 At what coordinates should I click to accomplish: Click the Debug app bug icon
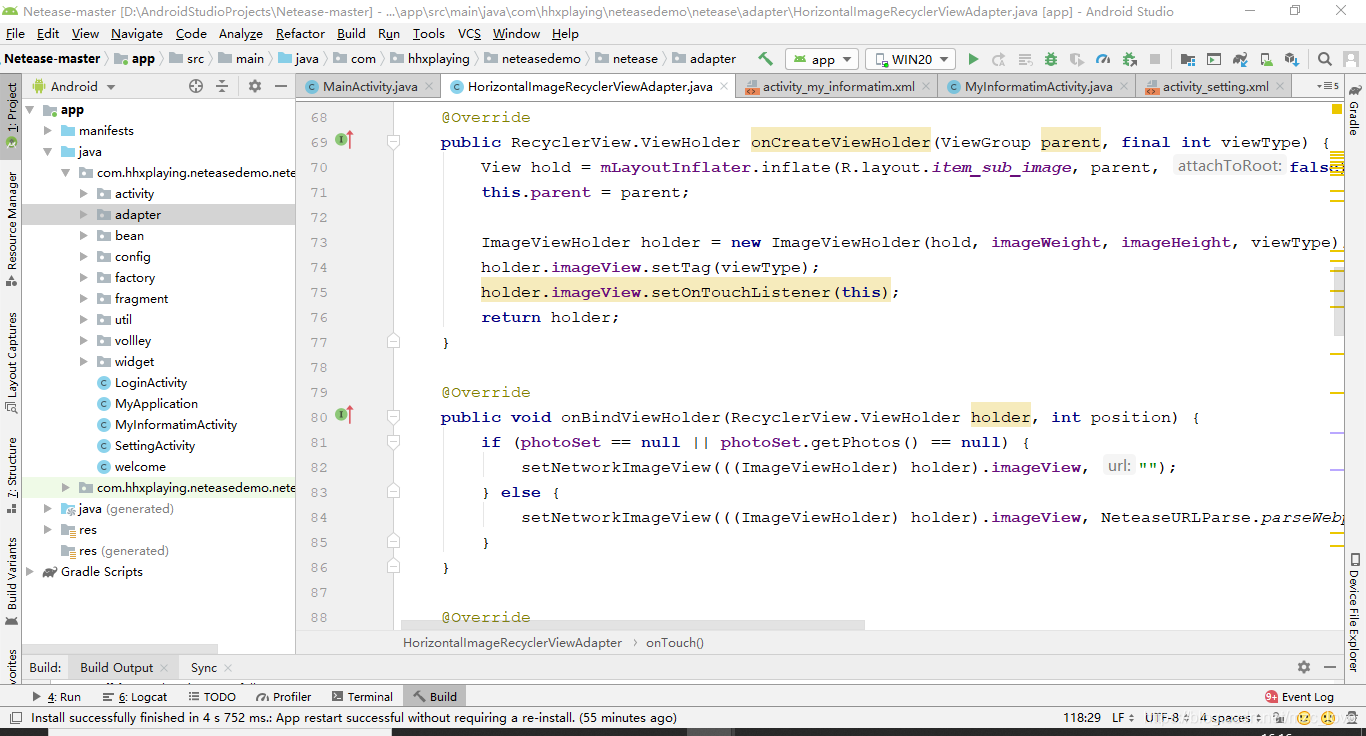pyautogui.click(x=1051, y=59)
